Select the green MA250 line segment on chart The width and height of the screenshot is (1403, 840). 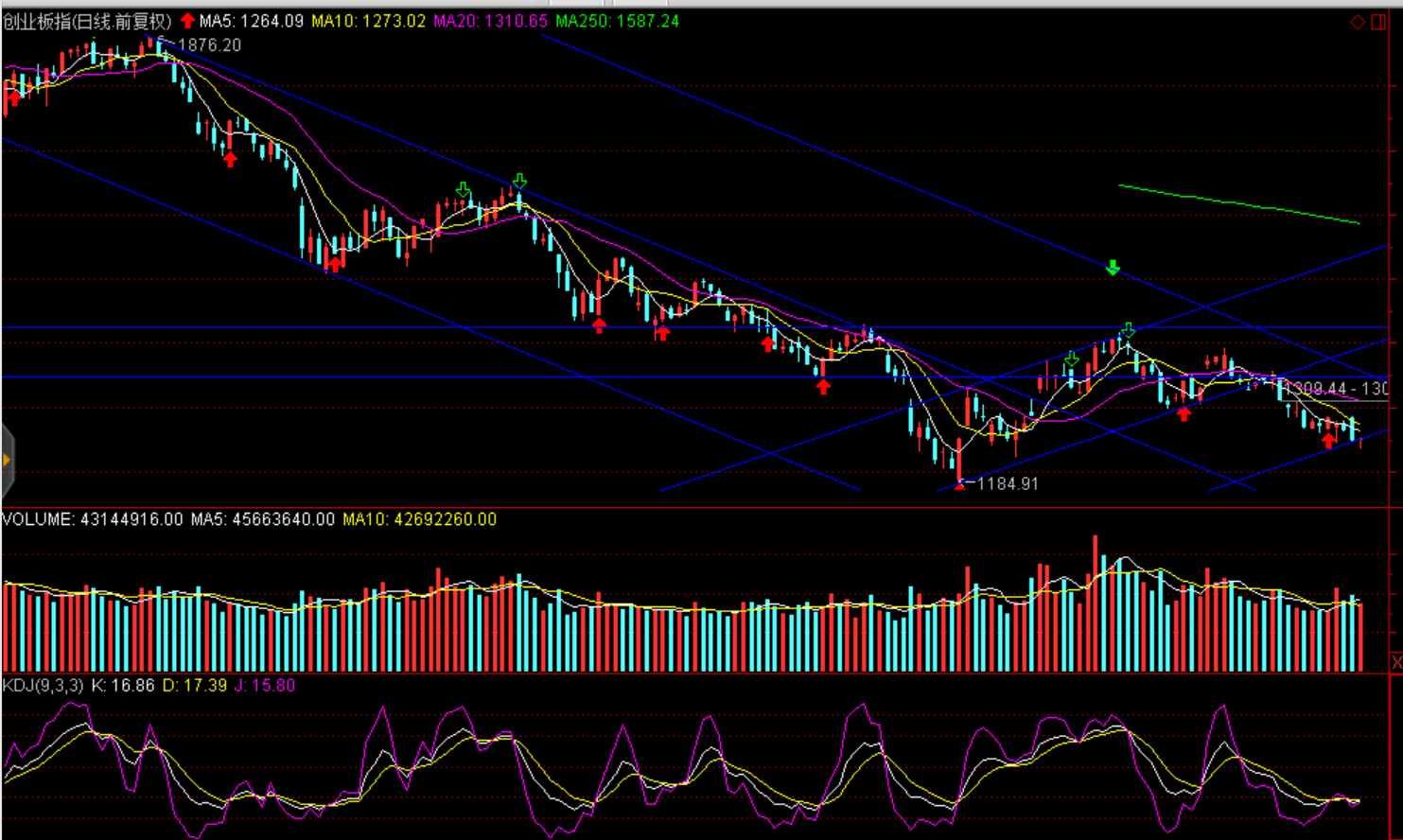[x=1239, y=203]
